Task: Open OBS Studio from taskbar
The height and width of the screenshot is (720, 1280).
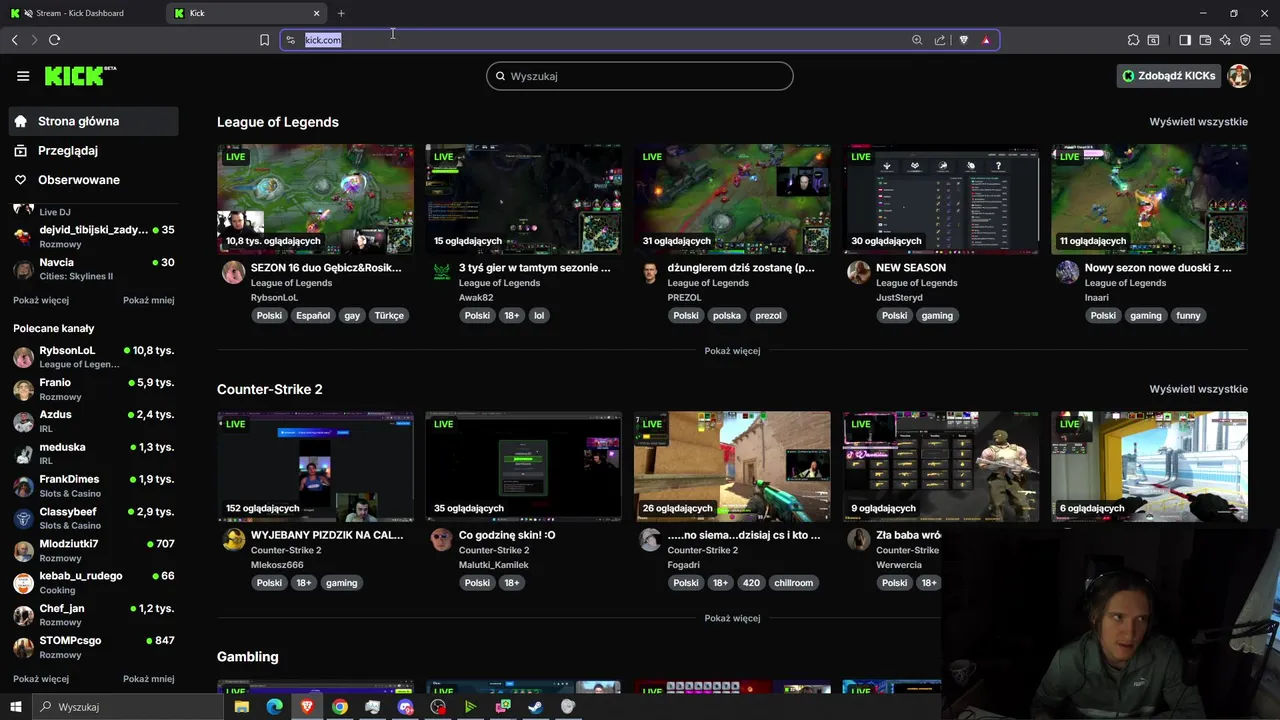Action: click(x=438, y=707)
